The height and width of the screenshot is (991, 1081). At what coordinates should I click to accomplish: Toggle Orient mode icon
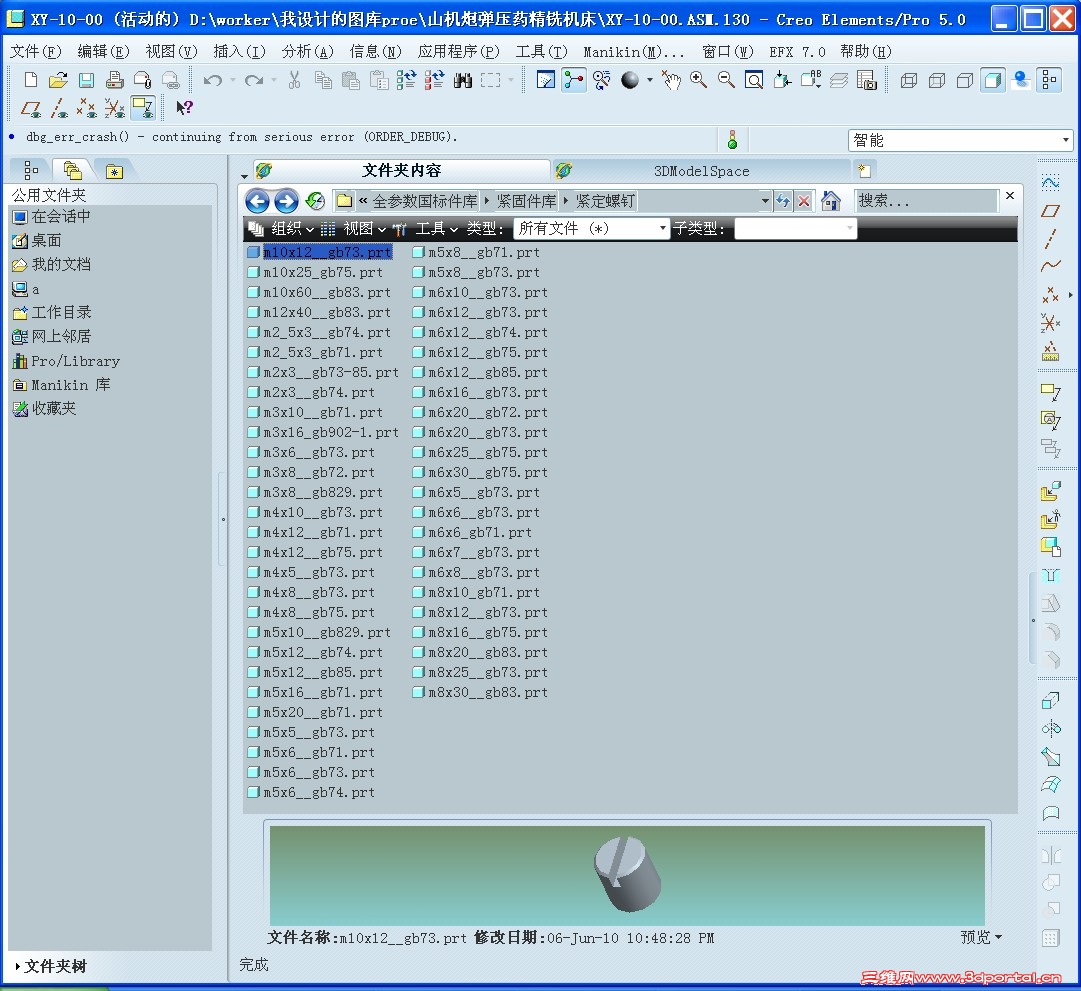(602, 80)
